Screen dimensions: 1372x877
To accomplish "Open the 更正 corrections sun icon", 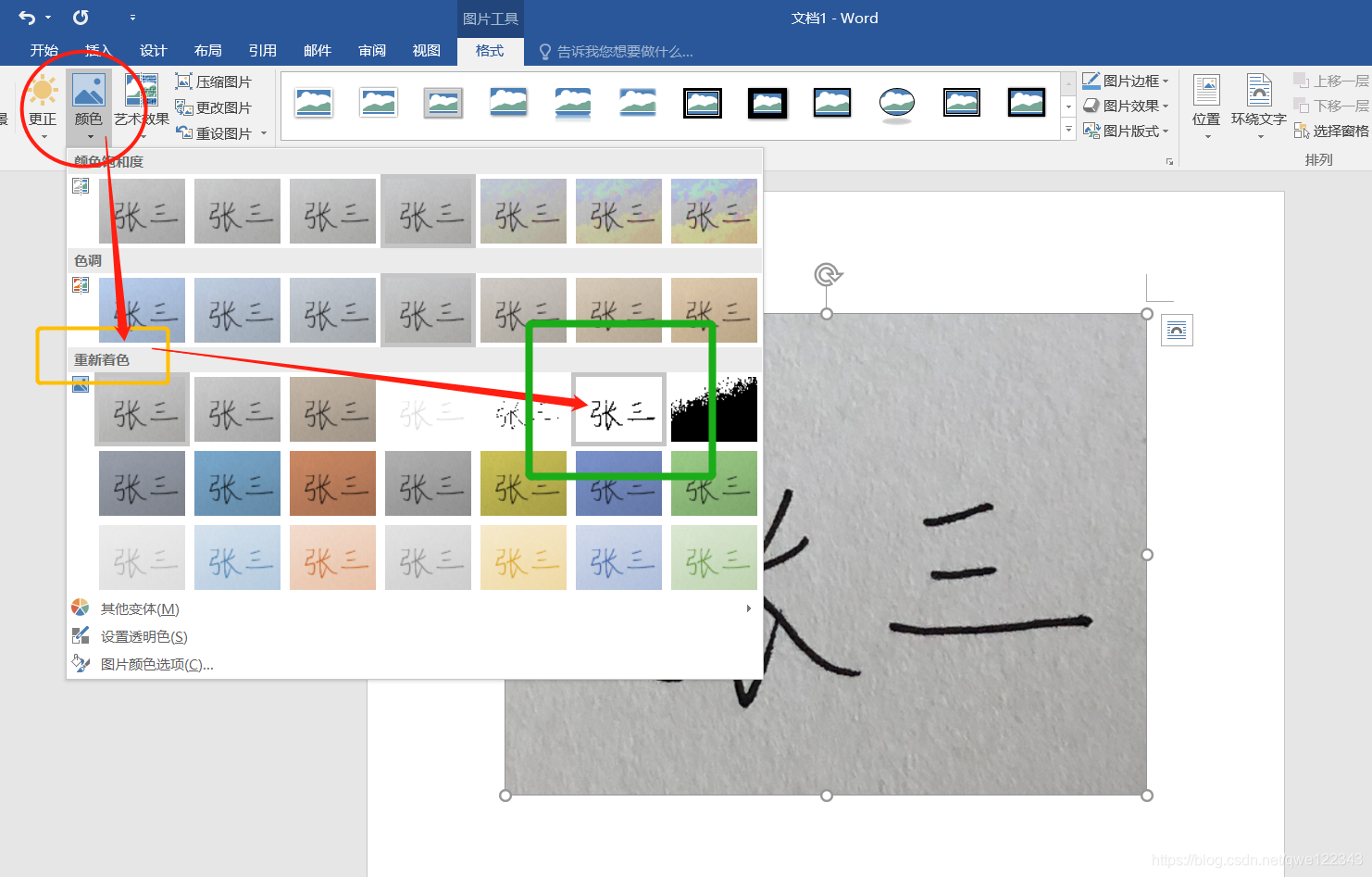I will 43,91.
